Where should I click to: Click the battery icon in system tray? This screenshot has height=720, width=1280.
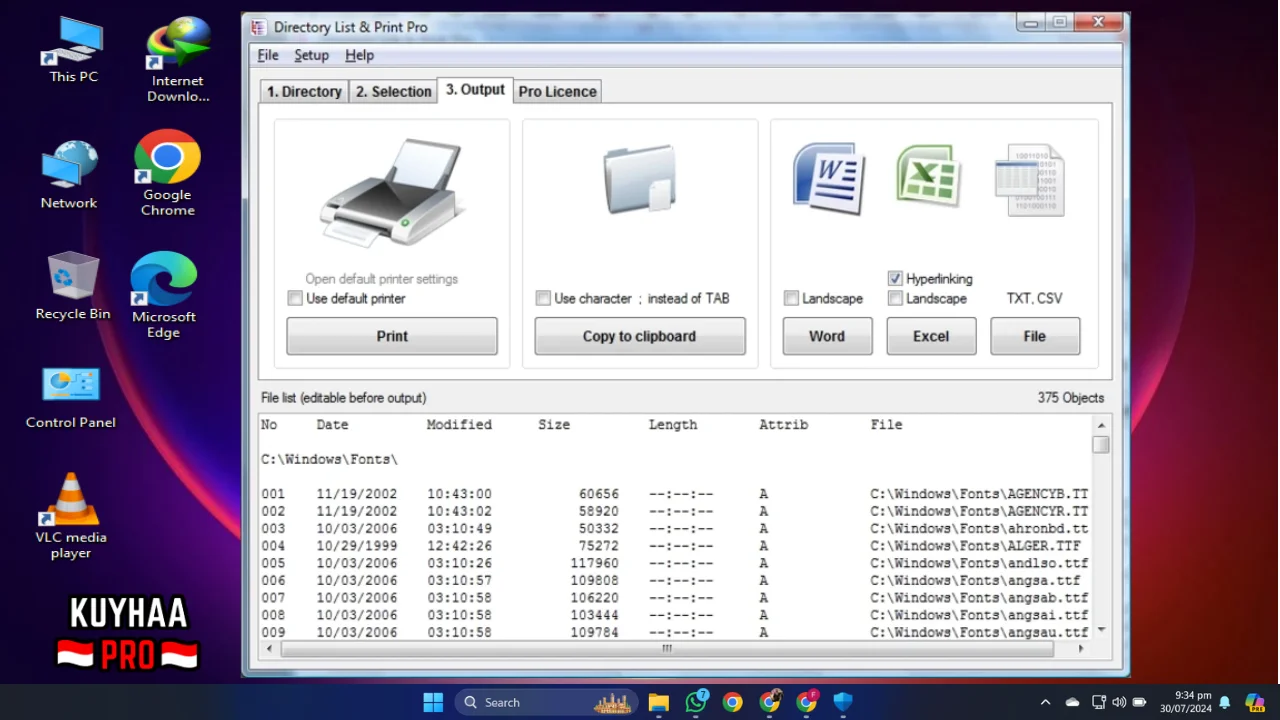pyautogui.click(x=1139, y=702)
